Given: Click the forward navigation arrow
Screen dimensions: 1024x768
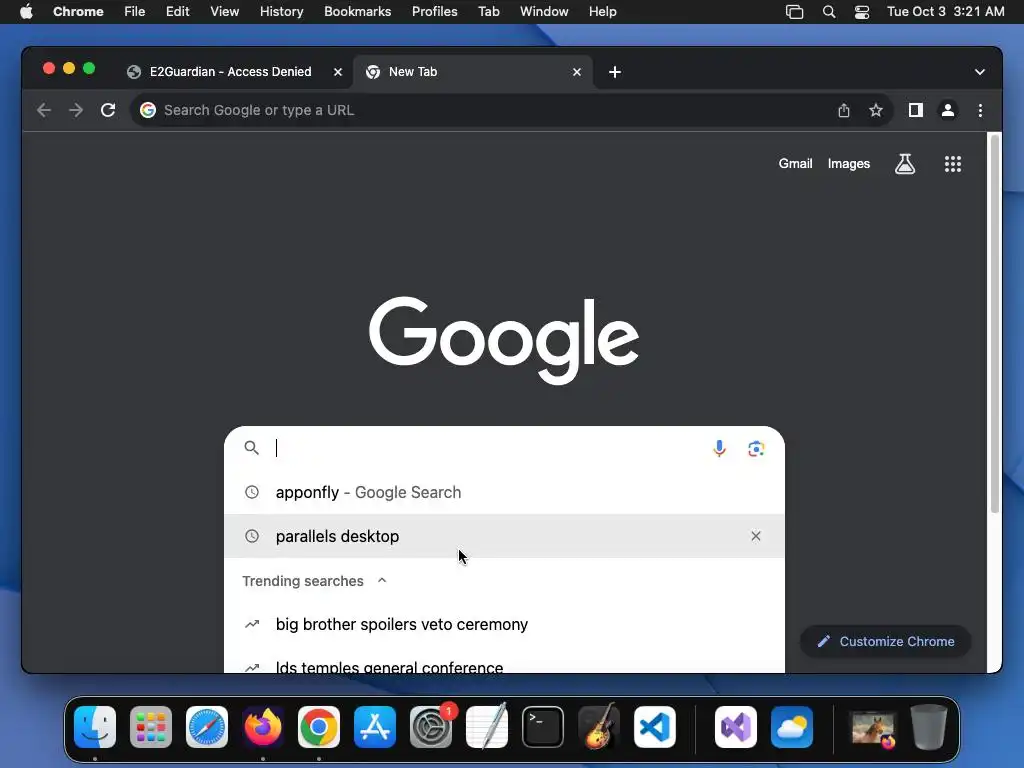Looking at the screenshot, I should [x=76, y=110].
